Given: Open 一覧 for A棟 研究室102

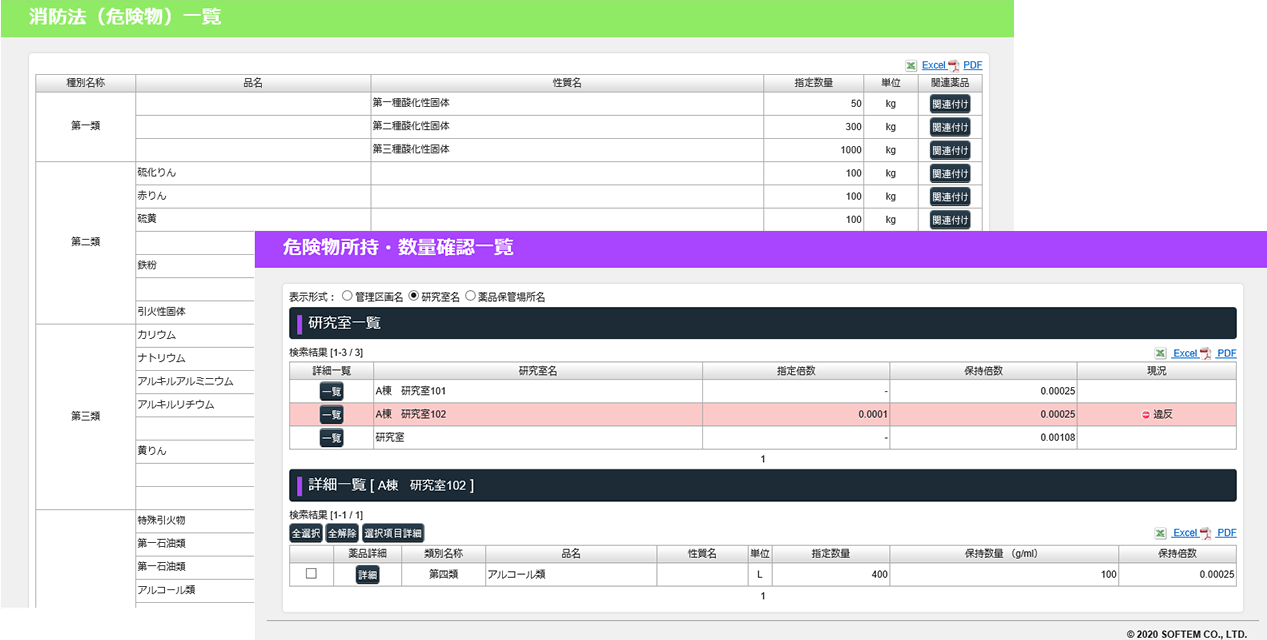Looking at the screenshot, I should point(331,414).
